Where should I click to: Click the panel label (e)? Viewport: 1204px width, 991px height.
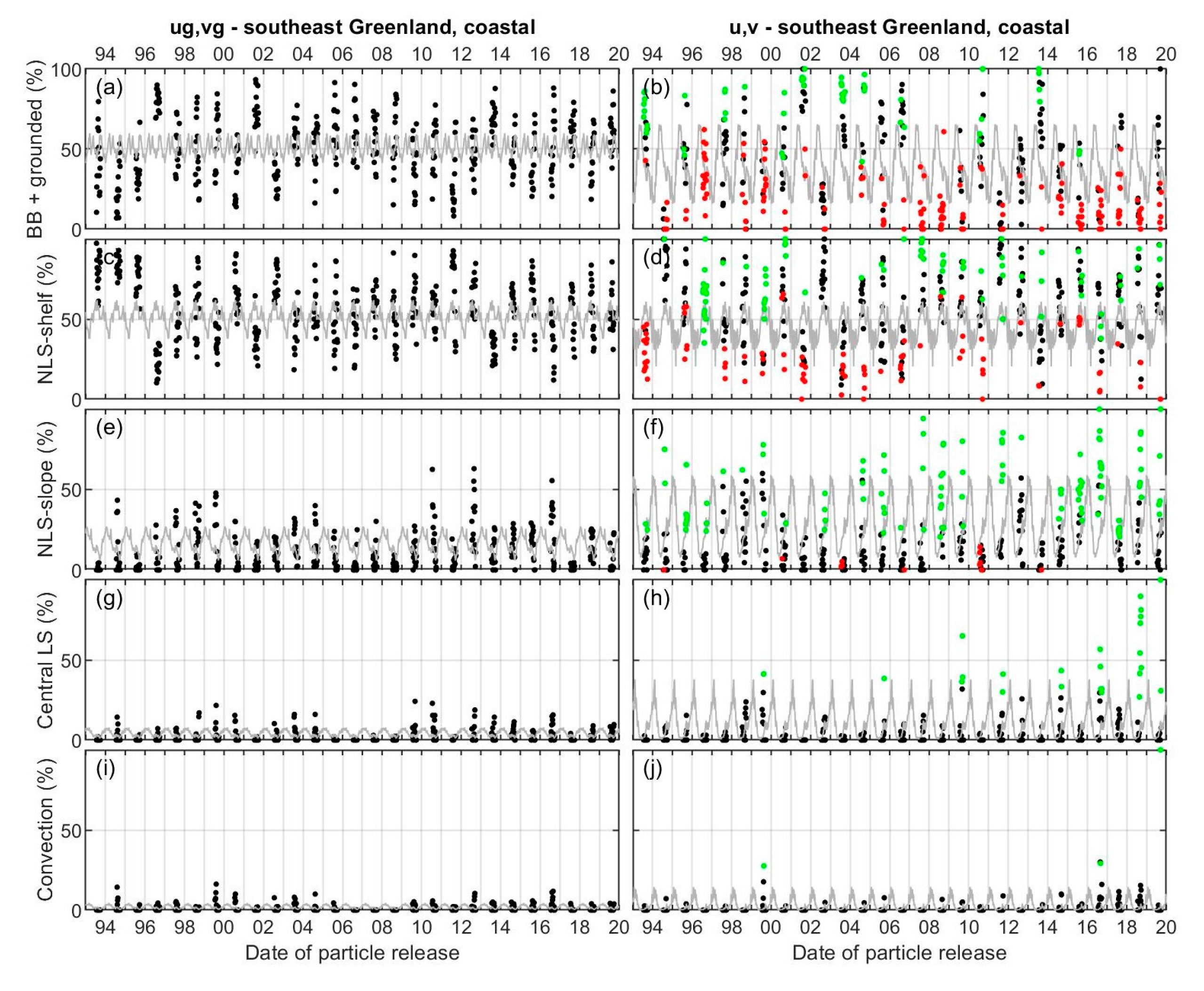point(109,428)
